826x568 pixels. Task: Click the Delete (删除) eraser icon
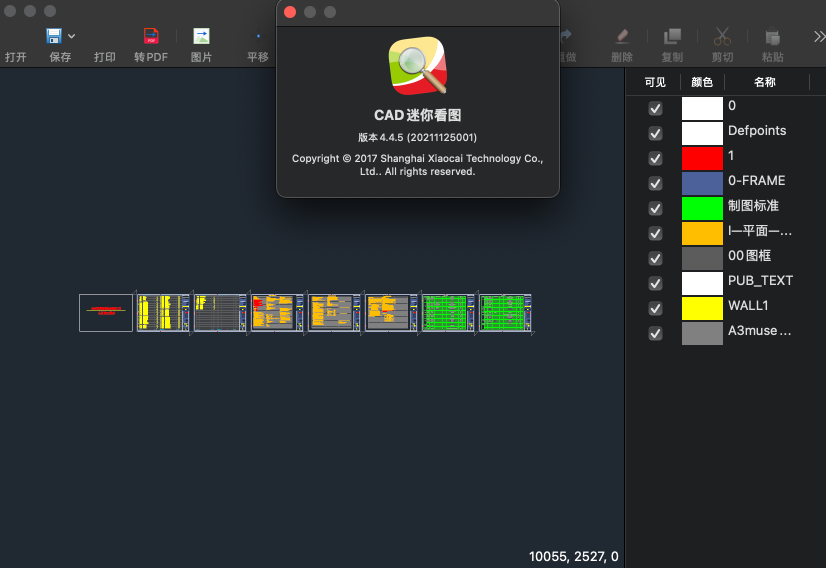coord(622,36)
